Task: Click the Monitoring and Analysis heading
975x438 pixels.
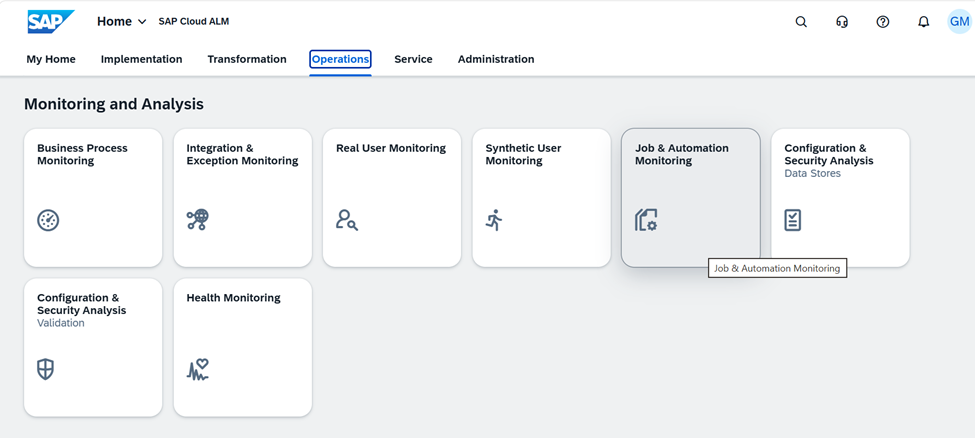Action: point(114,104)
